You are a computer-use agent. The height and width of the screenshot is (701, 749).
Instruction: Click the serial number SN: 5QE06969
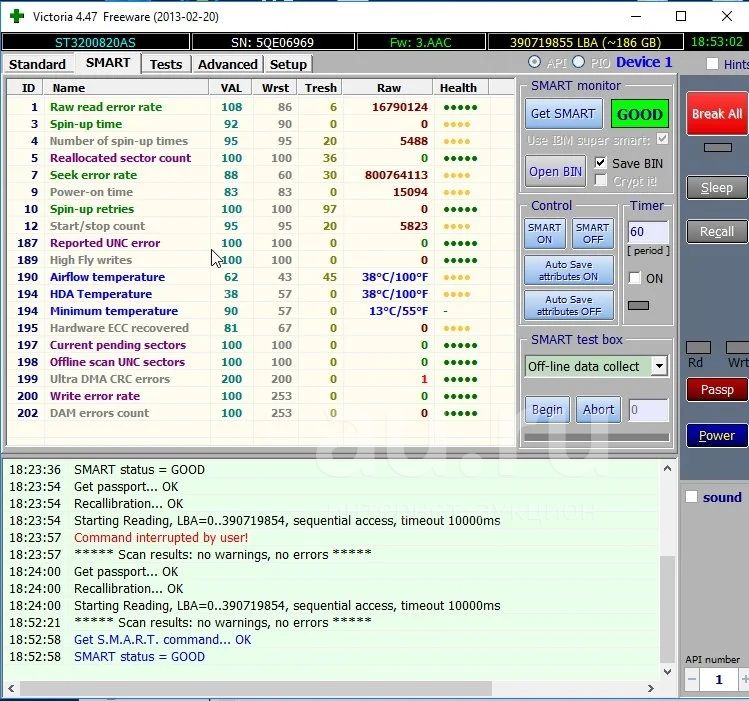tap(272, 42)
